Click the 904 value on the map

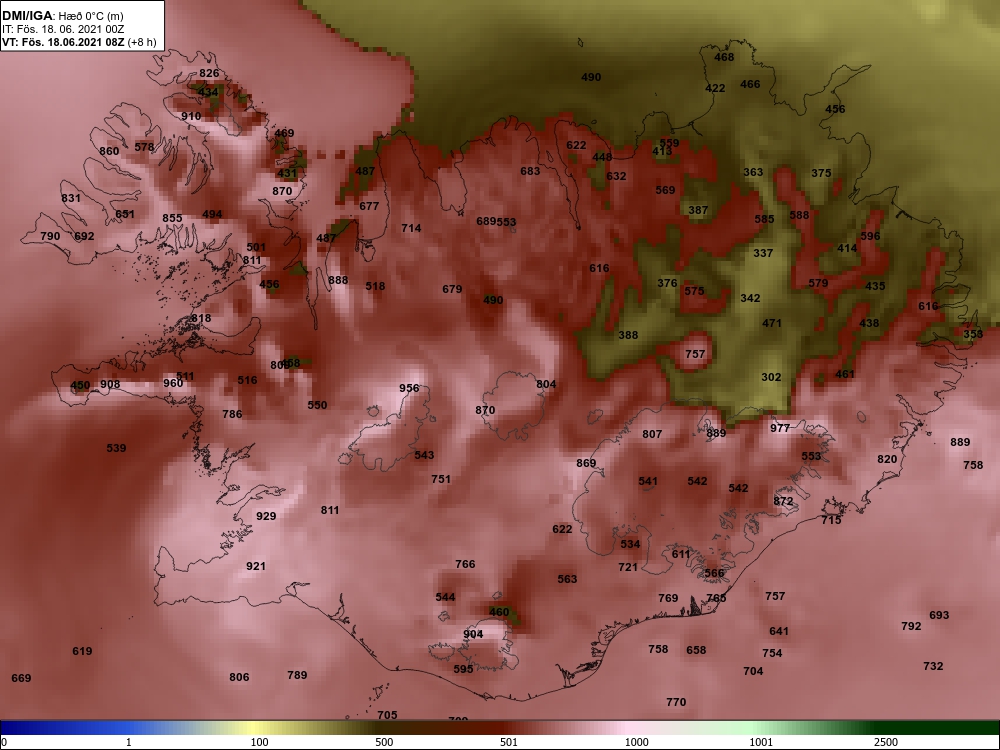click(473, 634)
